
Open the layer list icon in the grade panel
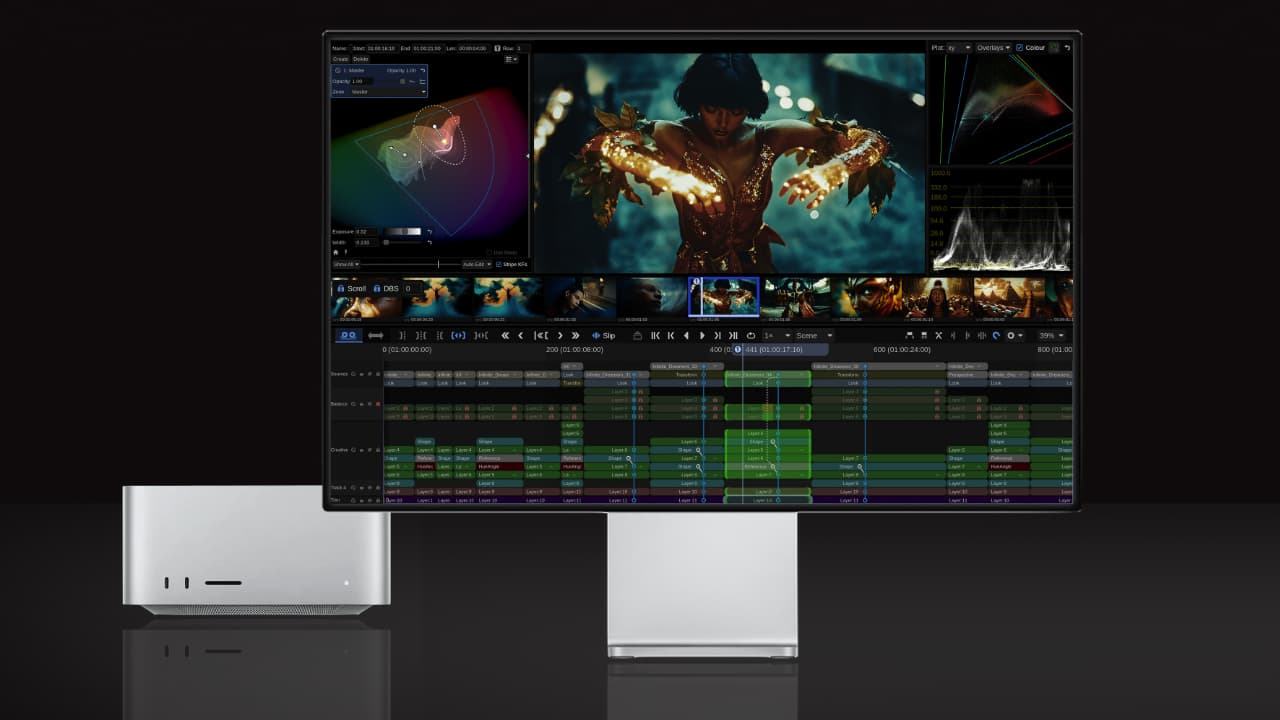(510, 59)
